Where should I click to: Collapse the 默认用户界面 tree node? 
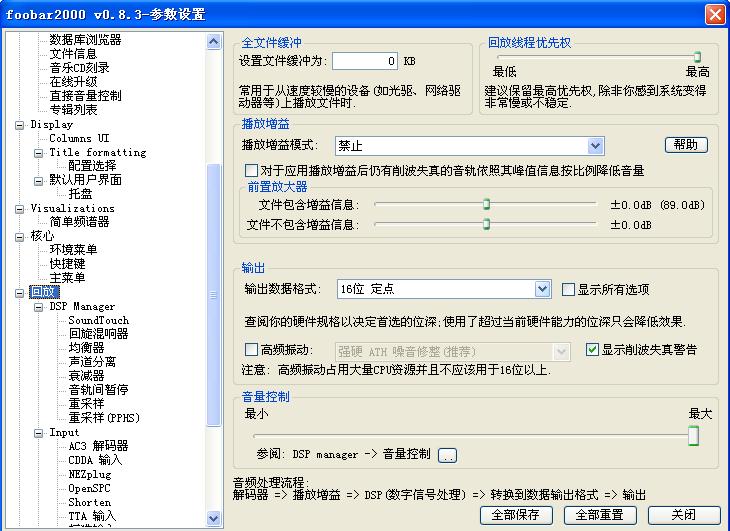click(39, 181)
